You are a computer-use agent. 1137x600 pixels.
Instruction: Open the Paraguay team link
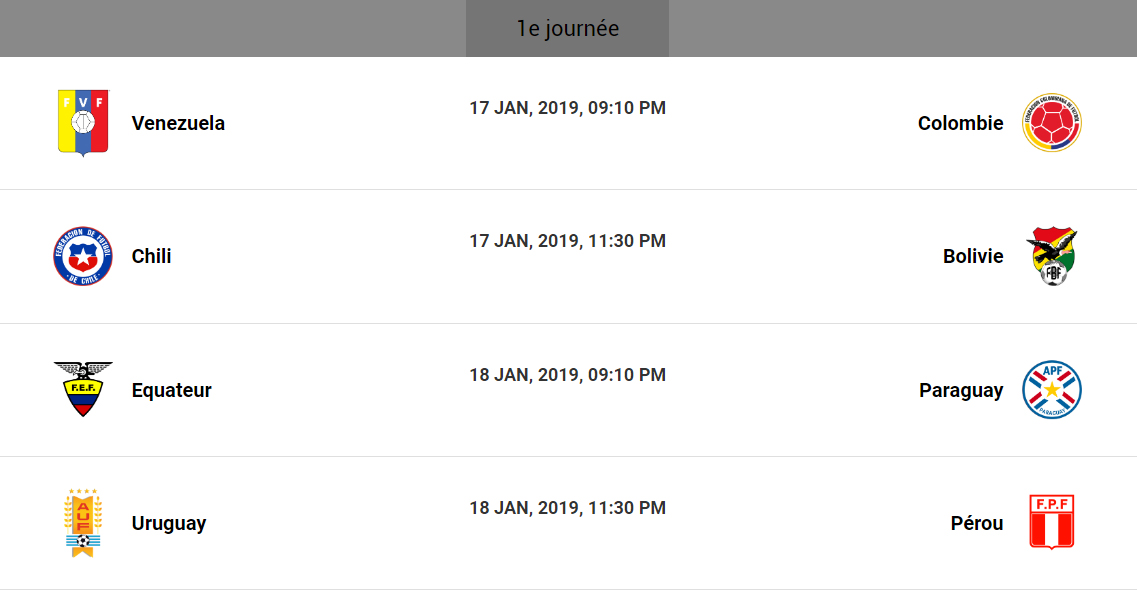tap(961, 391)
